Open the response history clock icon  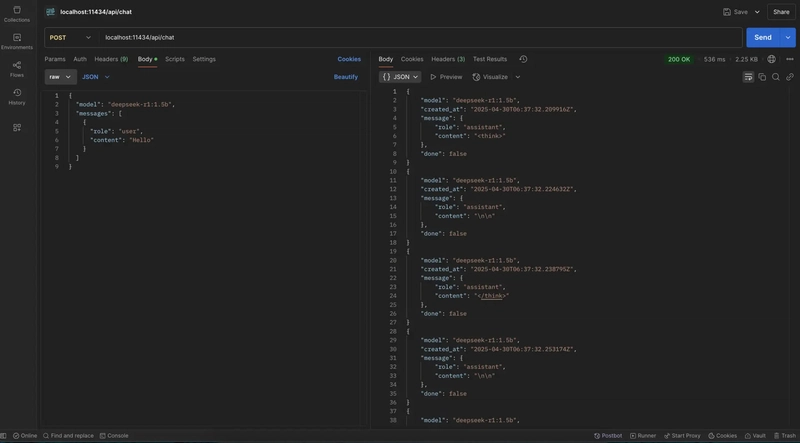[x=523, y=59]
